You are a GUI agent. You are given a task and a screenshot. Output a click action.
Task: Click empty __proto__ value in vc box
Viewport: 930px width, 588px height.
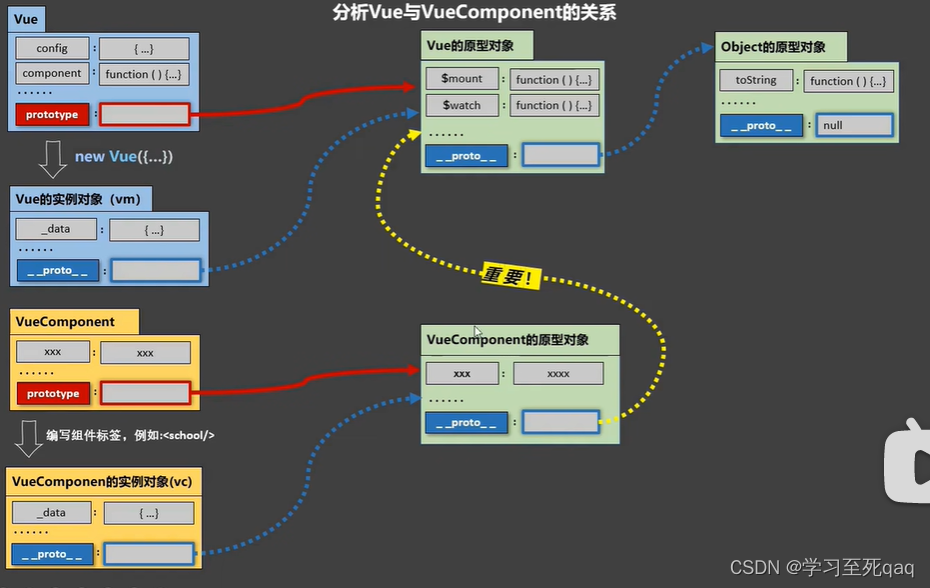click(149, 554)
